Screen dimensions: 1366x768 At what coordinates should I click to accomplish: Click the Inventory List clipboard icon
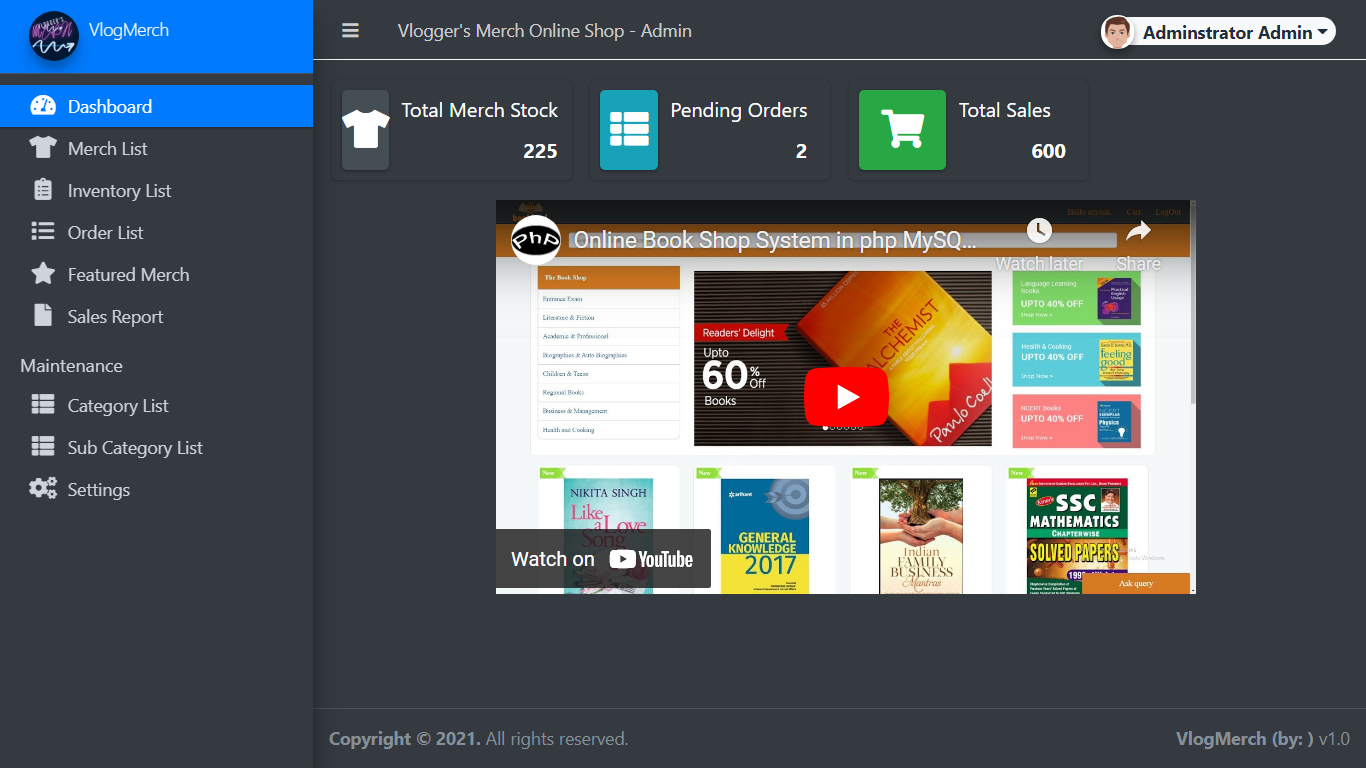[x=43, y=190]
